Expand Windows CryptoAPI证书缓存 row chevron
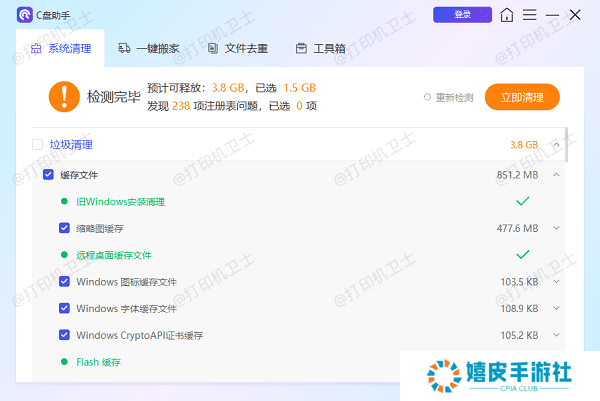Screen dimensions: 600x401 click(x=556, y=335)
